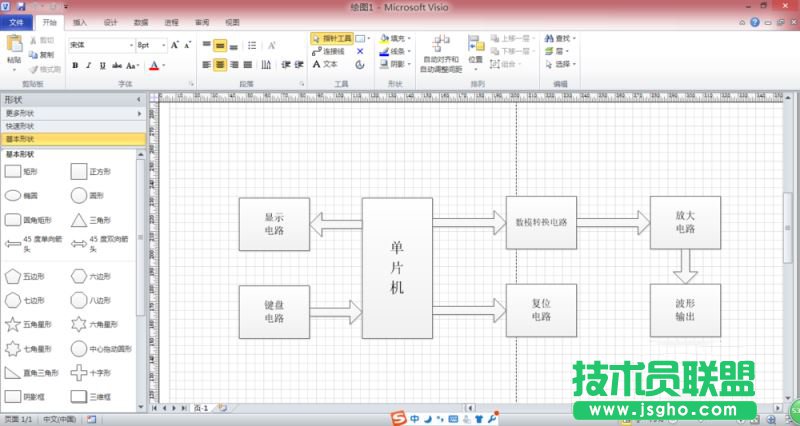This screenshot has width=800, height=426.
Task: Click the increase indent icon
Action: click(299, 65)
